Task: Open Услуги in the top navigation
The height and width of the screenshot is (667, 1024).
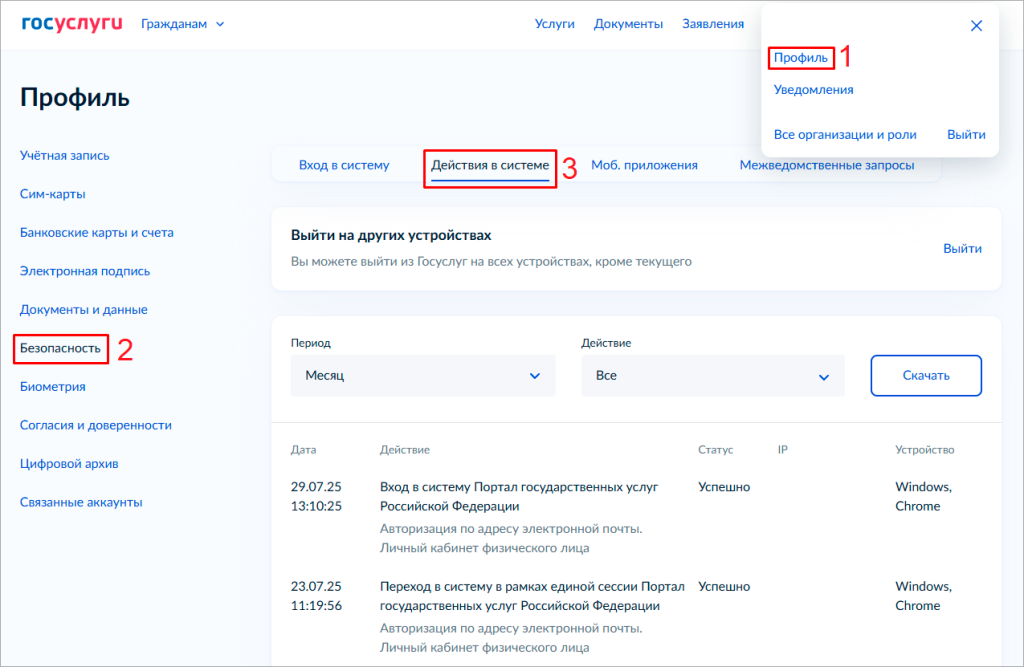Action: click(554, 24)
